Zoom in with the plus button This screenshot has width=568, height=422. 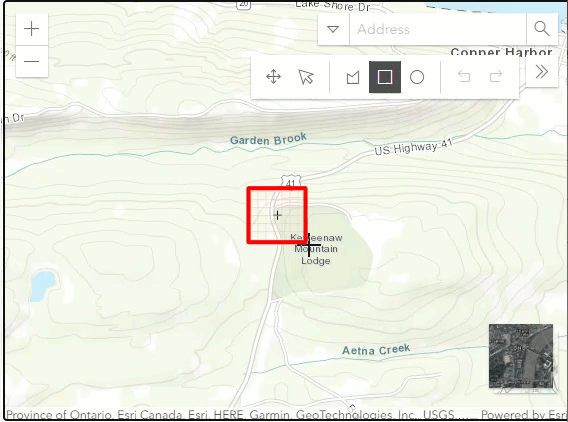click(32, 29)
